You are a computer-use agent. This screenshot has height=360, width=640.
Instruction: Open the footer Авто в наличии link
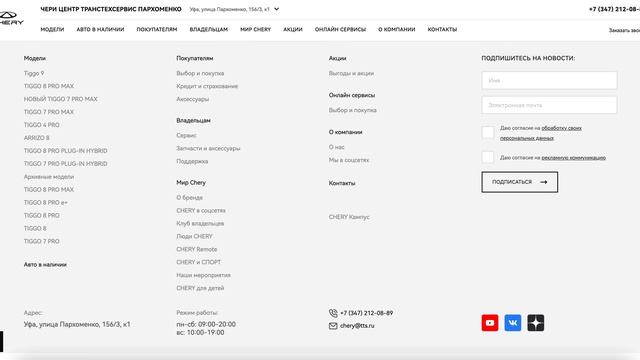pyautogui.click(x=45, y=264)
